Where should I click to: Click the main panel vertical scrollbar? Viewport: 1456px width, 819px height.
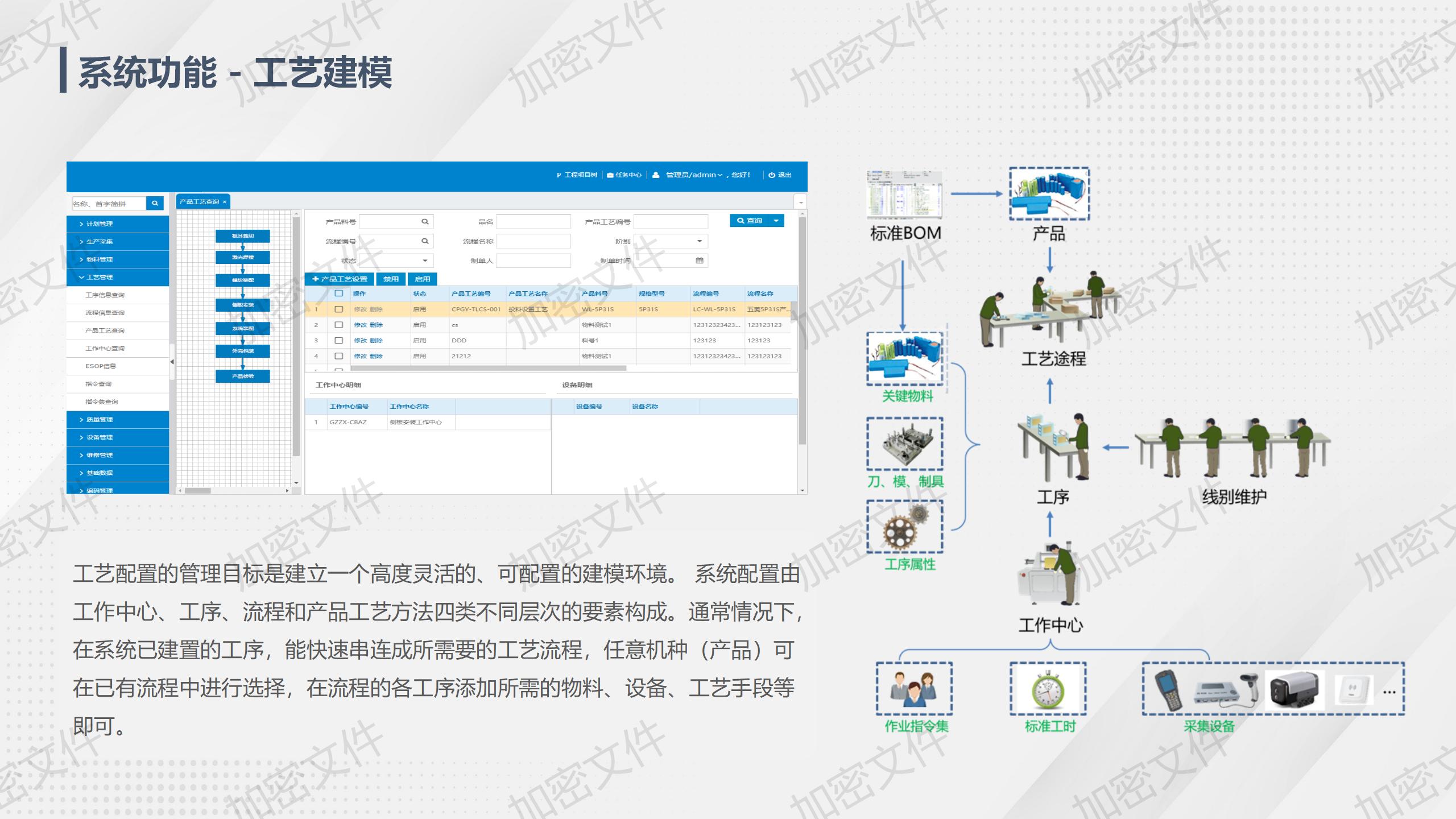pyautogui.click(x=803, y=330)
